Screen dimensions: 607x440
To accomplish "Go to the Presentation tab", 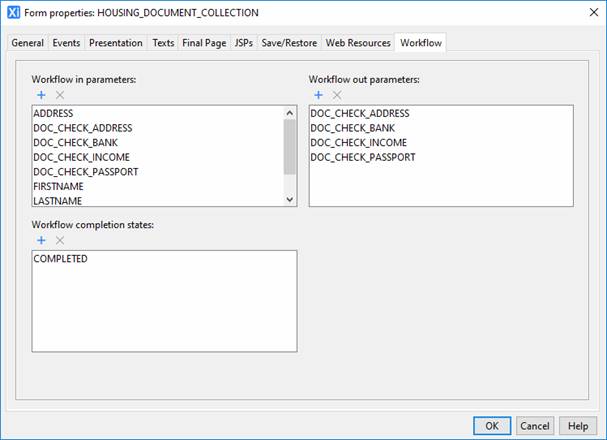I will [115, 43].
